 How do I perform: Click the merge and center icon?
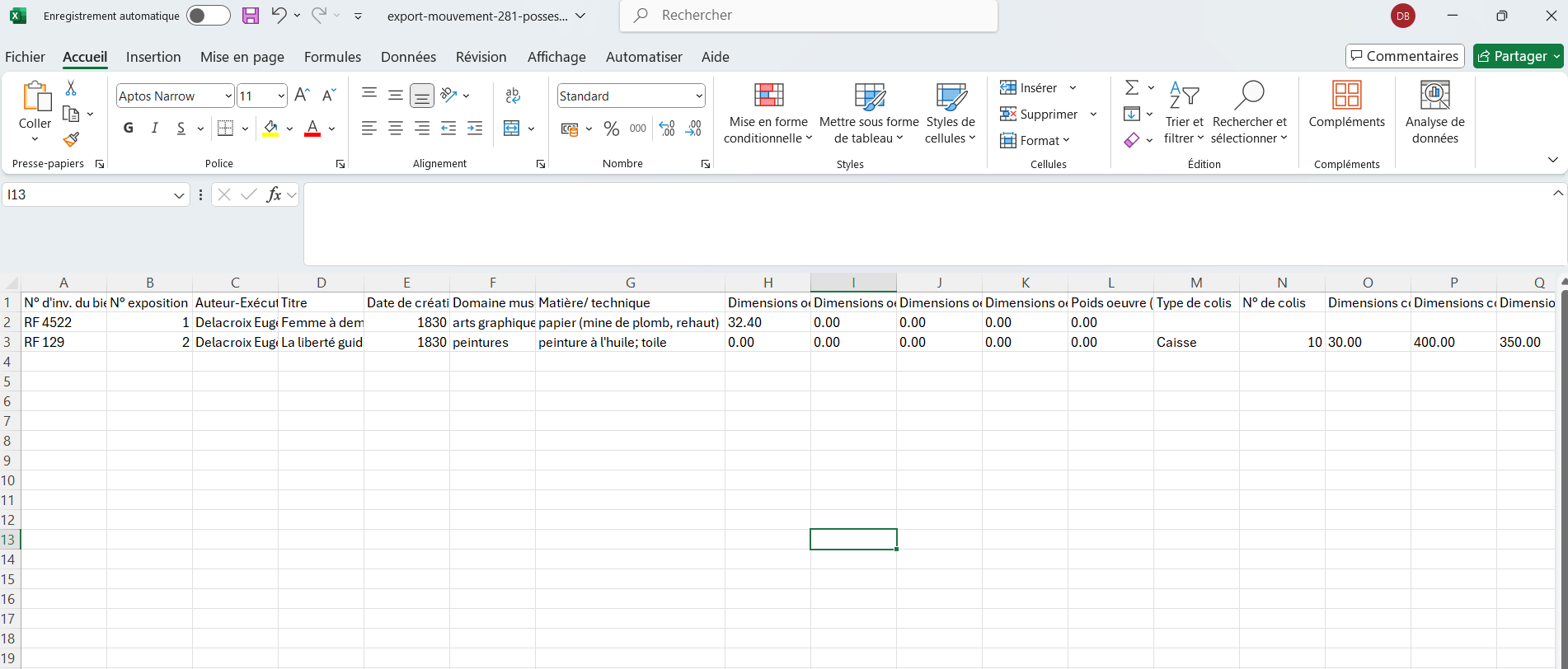(x=512, y=128)
